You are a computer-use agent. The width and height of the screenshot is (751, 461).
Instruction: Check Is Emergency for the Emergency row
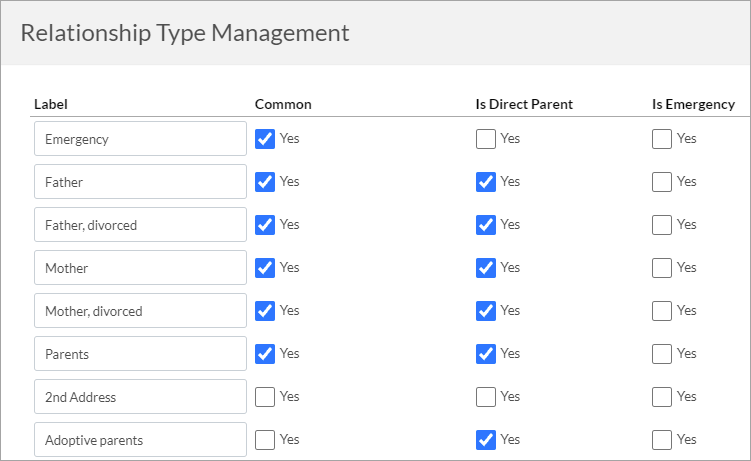click(x=662, y=139)
